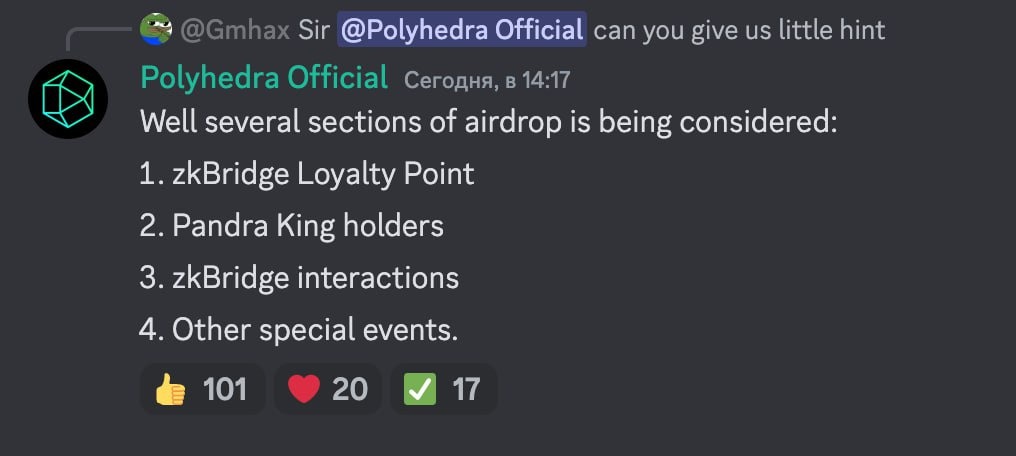Click Gmhax's Pepe frog avatar
Viewport: 1016px width, 456px height.
coord(155,29)
